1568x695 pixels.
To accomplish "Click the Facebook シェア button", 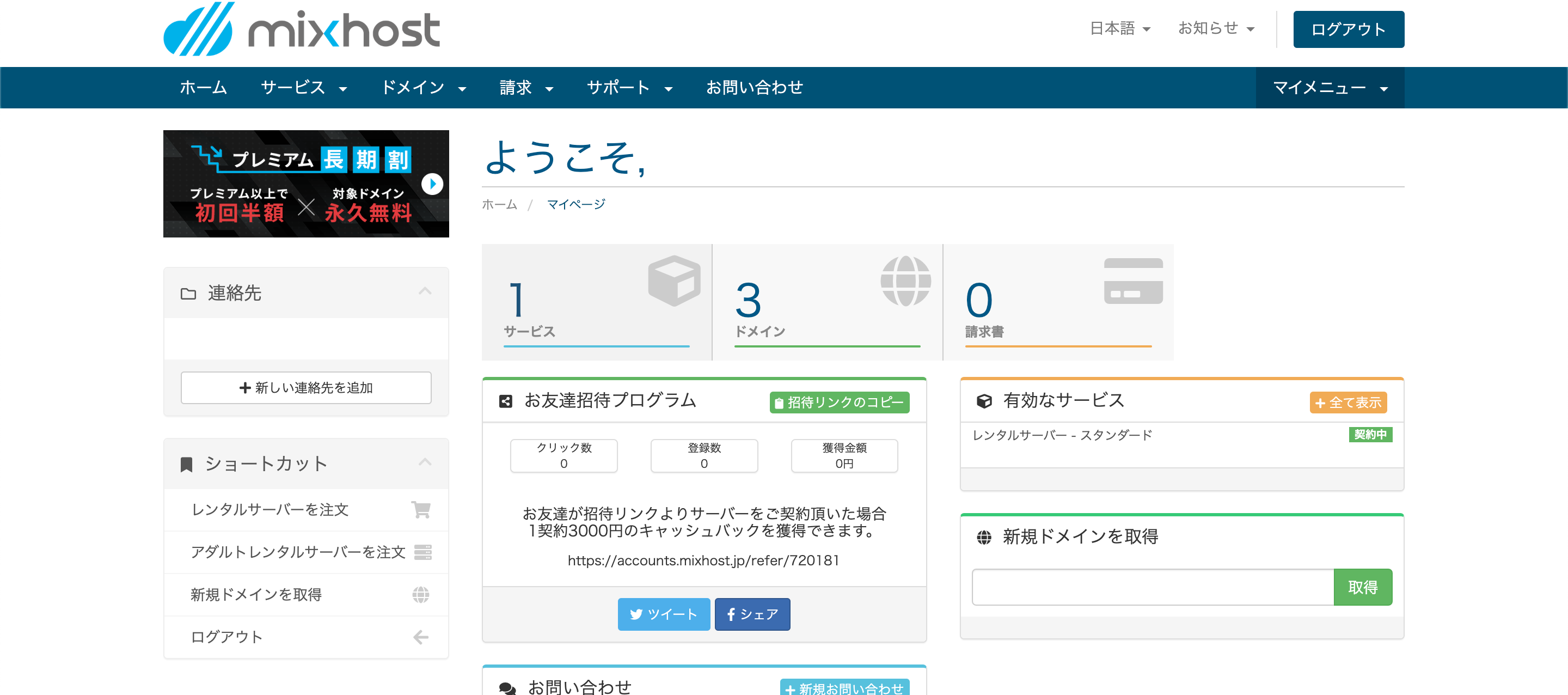I will [752, 614].
